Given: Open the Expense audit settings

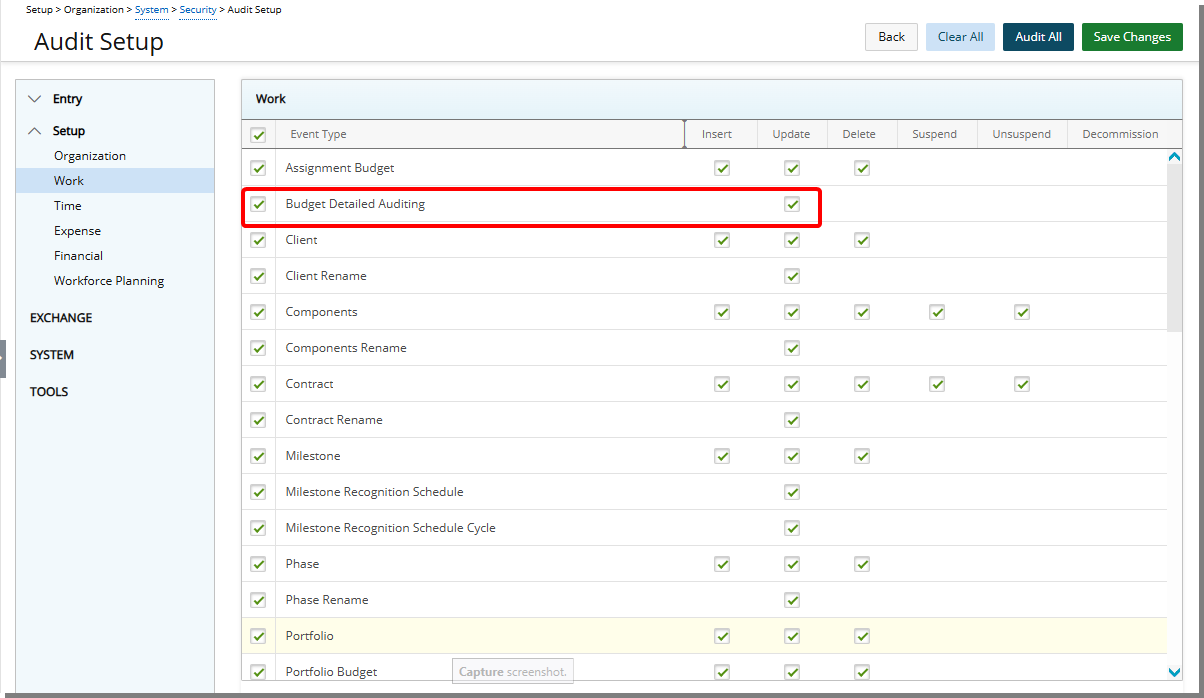Looking at the screenshot, I should click(77, 230).
